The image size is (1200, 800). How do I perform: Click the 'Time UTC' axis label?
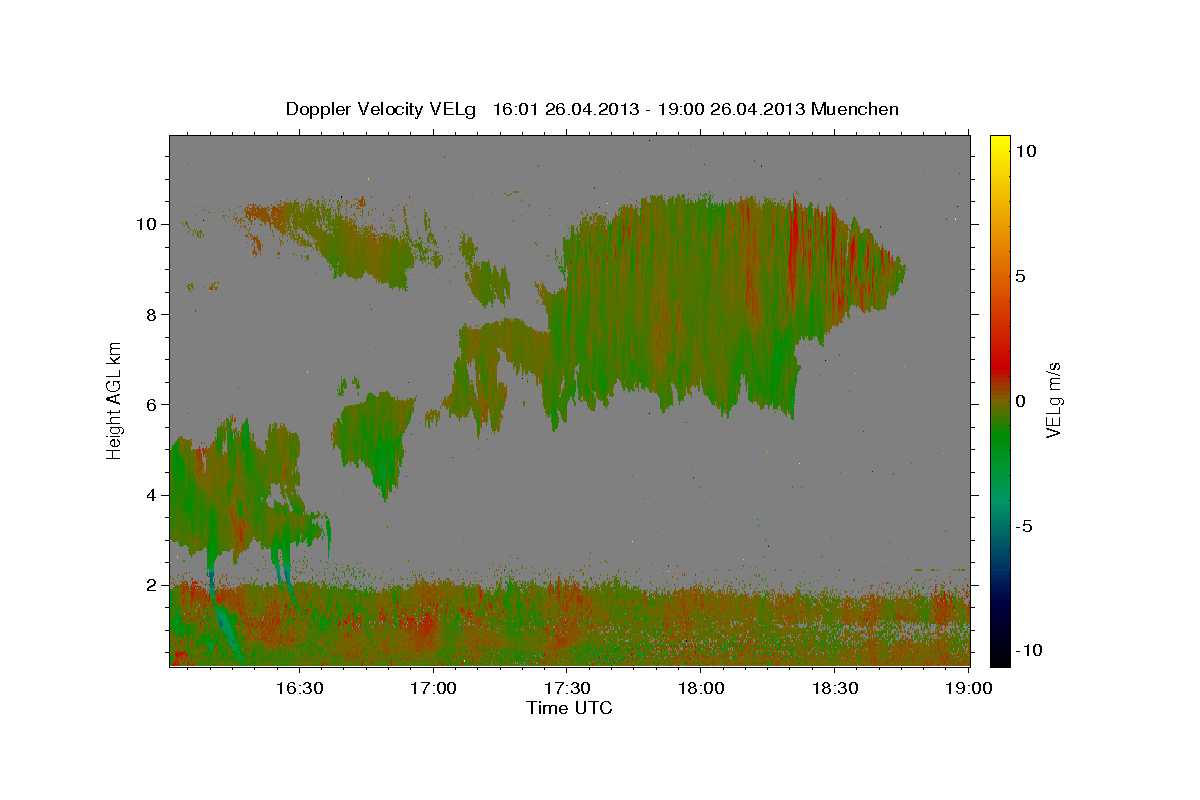(569, 708)
